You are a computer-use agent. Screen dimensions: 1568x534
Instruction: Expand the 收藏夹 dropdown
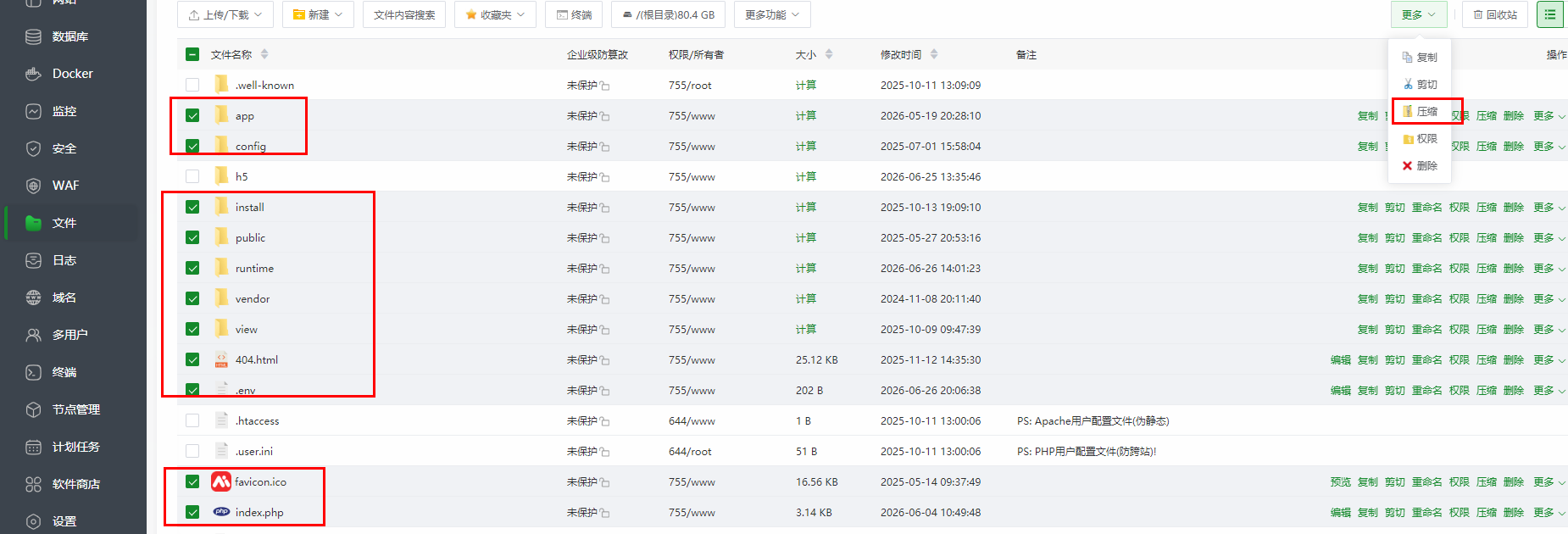(x=495, y=14)
